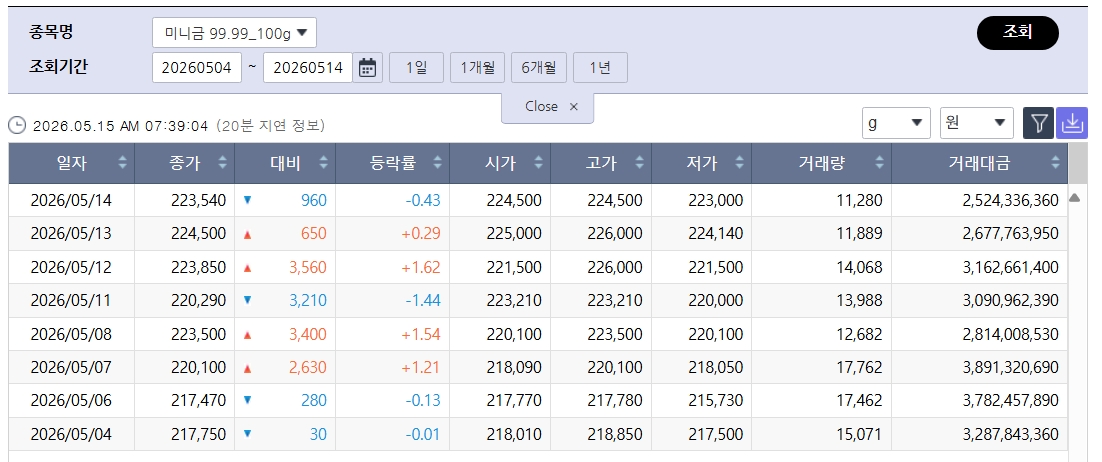The image size is (1102, 462).
Task: Click the change value 3,560
Action: [x=308, y=267]
